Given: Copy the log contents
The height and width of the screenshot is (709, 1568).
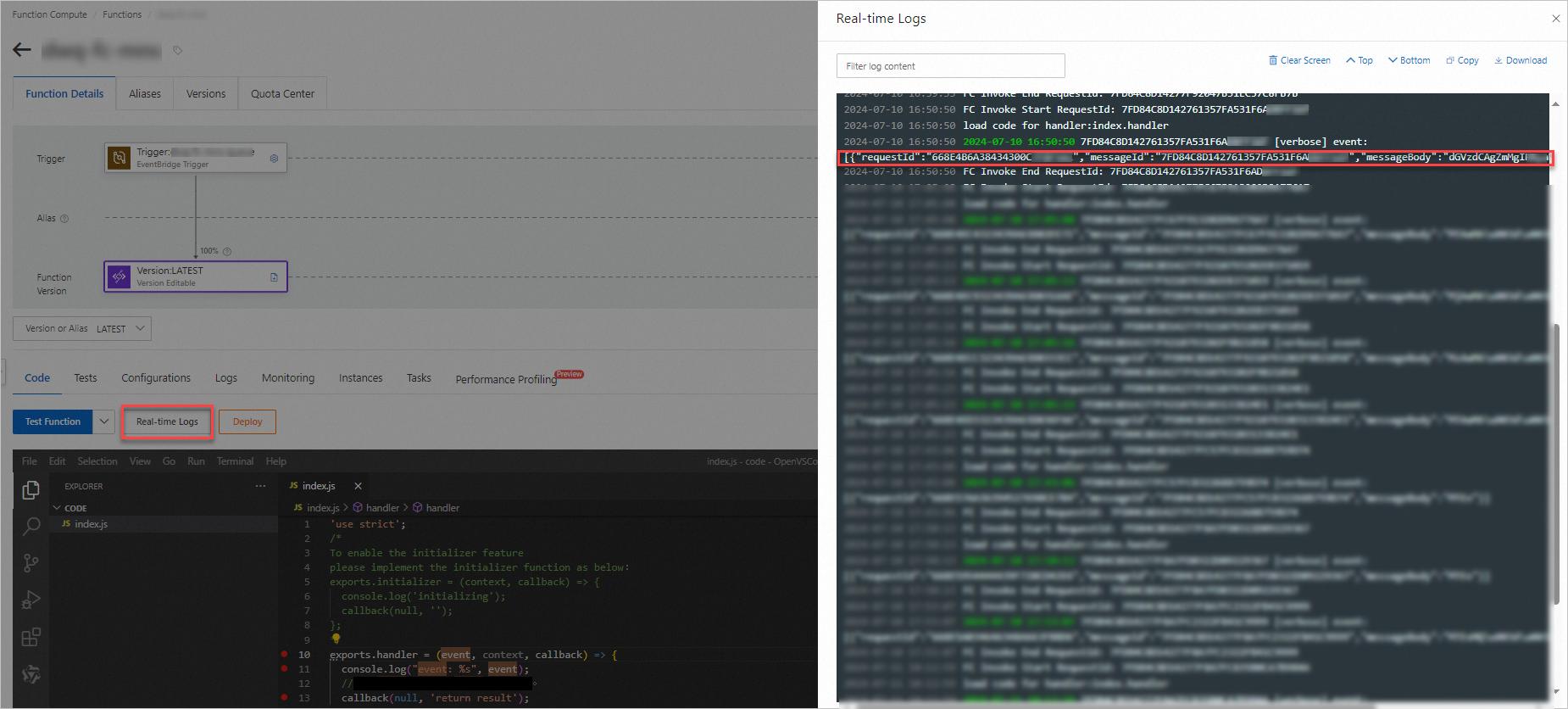Looking at the screenshot, I should point(1462,60).
